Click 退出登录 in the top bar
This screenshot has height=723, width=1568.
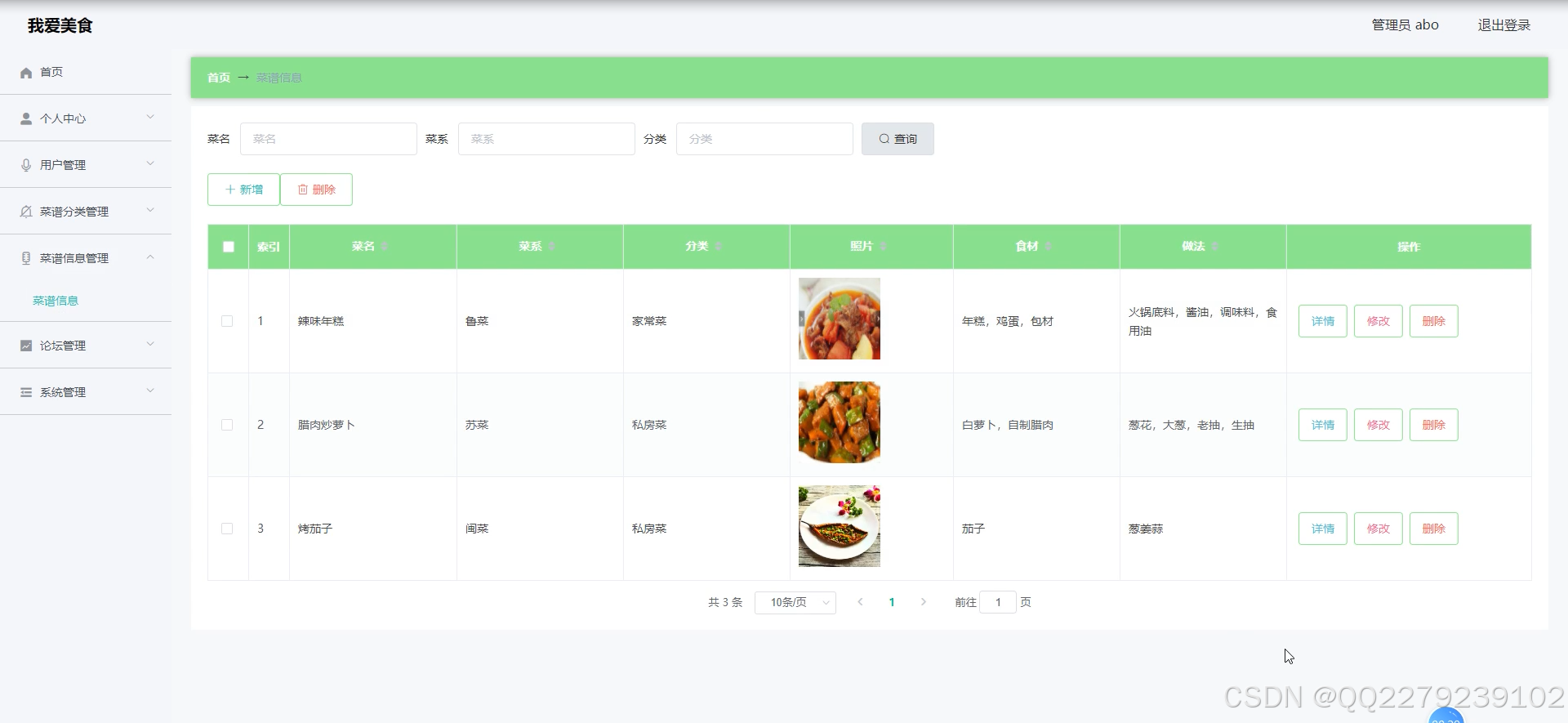pyautogui.click(x=1503, y=25)
